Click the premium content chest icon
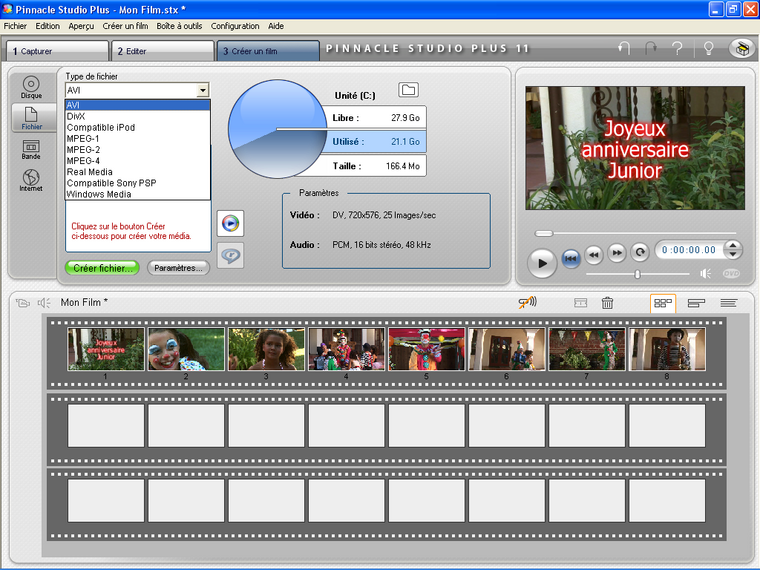 pos(742,48)
